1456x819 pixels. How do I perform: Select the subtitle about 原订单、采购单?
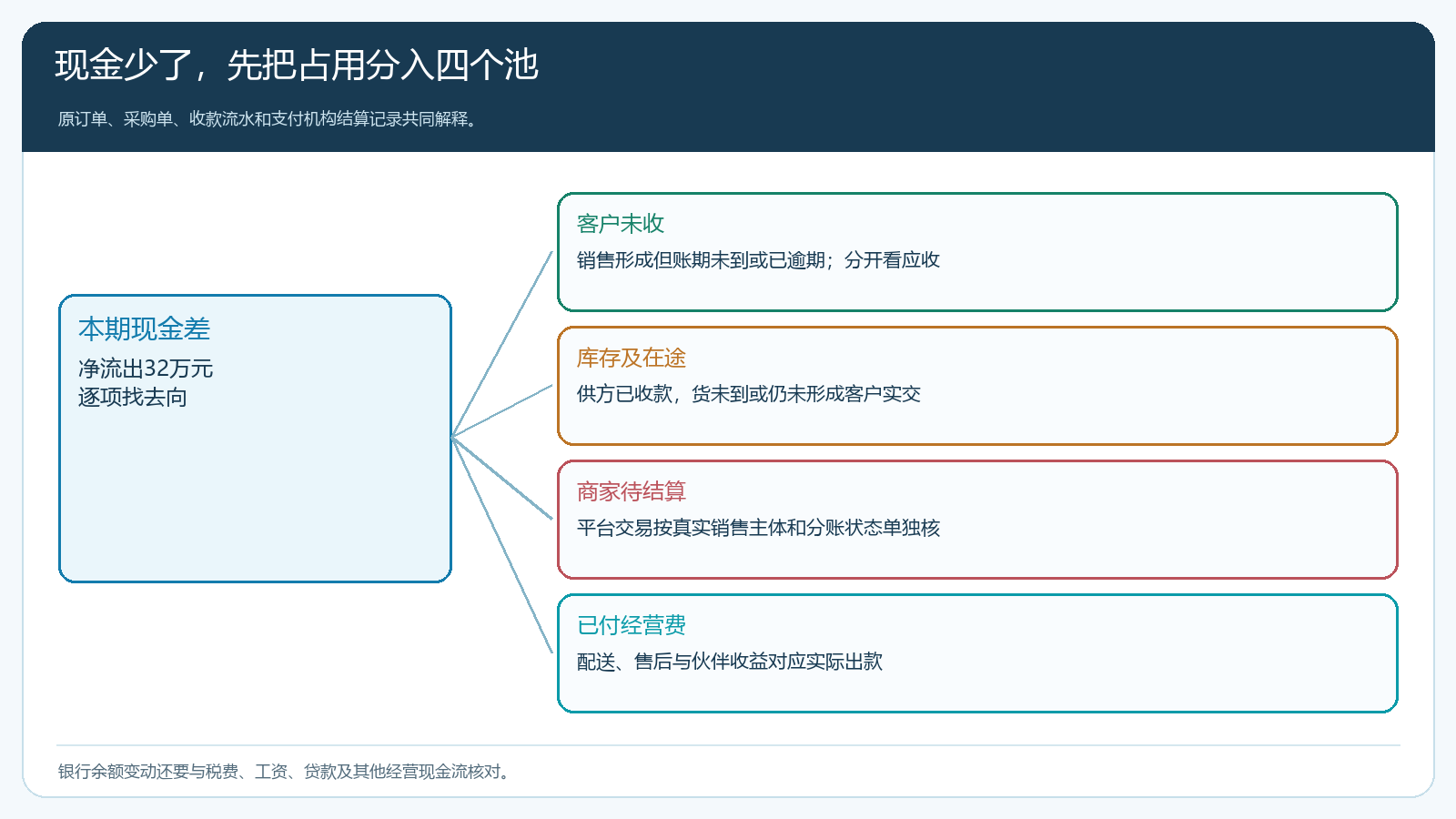click(268, 119)
